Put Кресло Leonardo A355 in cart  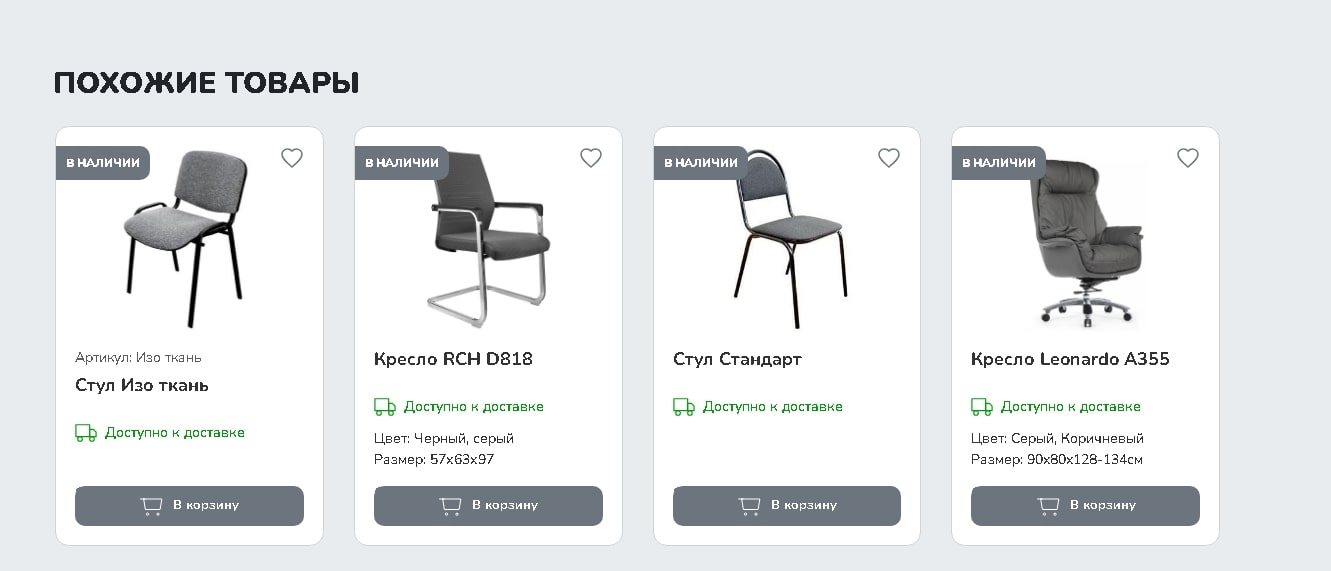click(1085, 506)
